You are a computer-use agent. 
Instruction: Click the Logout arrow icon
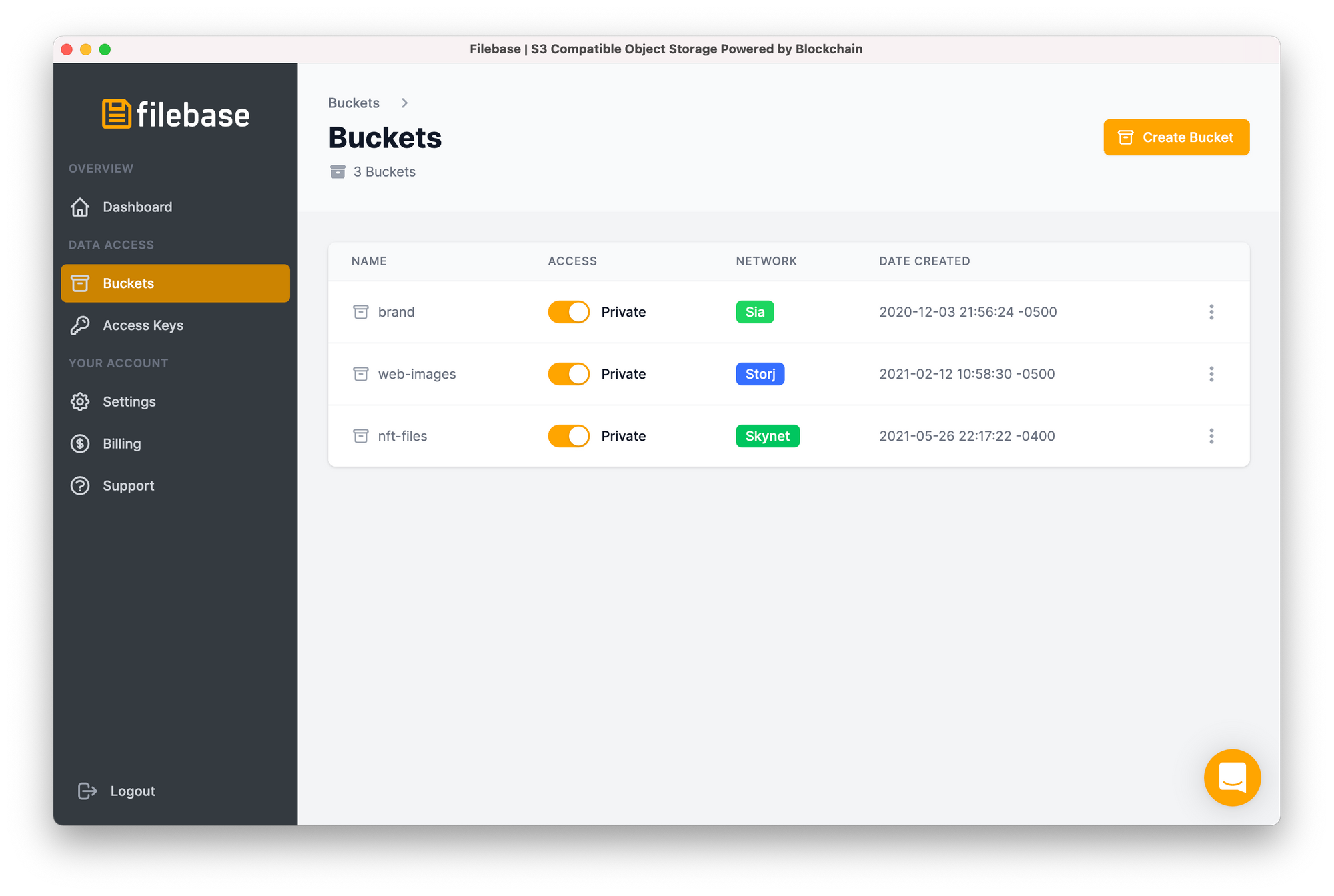87,791
